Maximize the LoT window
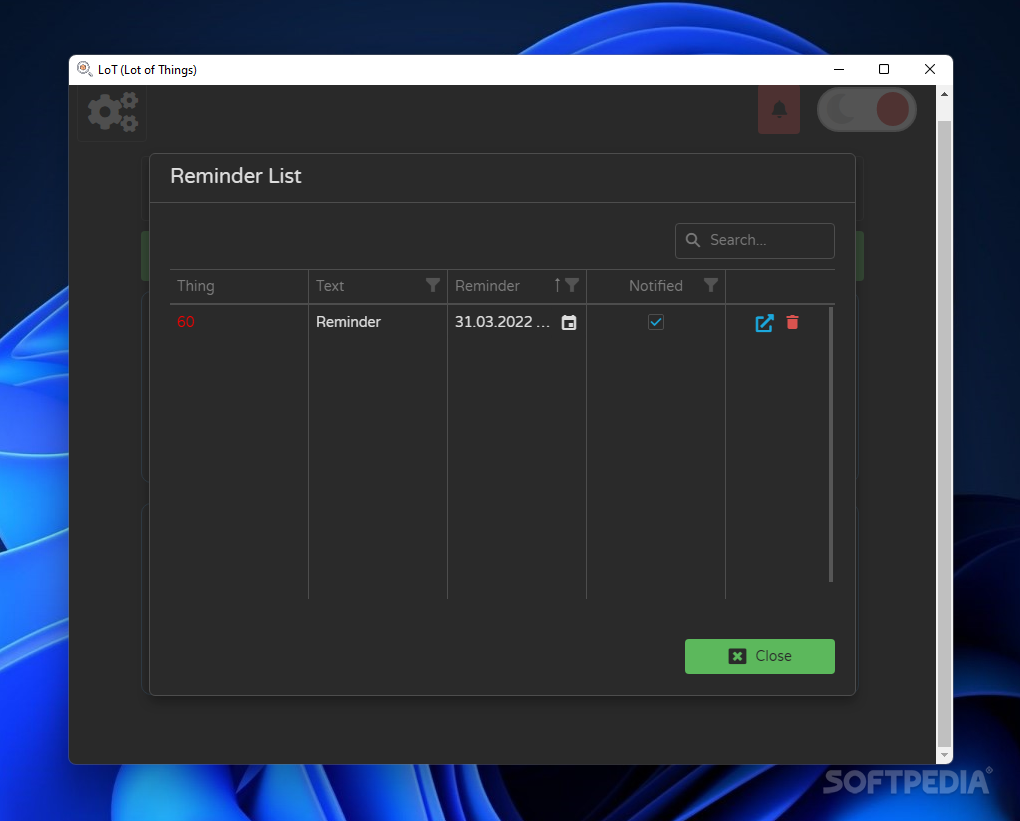This screenshot has width=1020, height=821. pos(883,69)
